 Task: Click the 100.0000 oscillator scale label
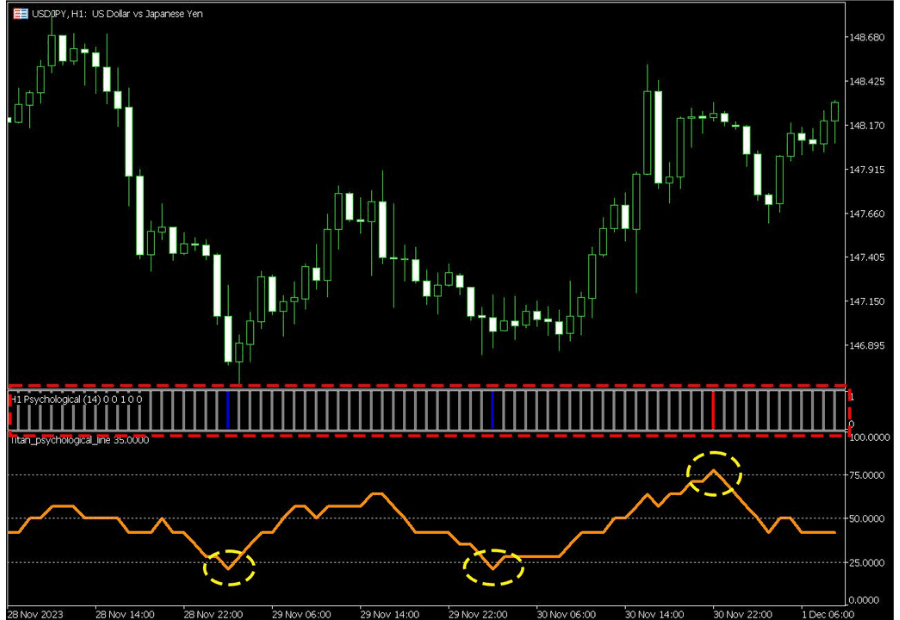tap(869, 438)
